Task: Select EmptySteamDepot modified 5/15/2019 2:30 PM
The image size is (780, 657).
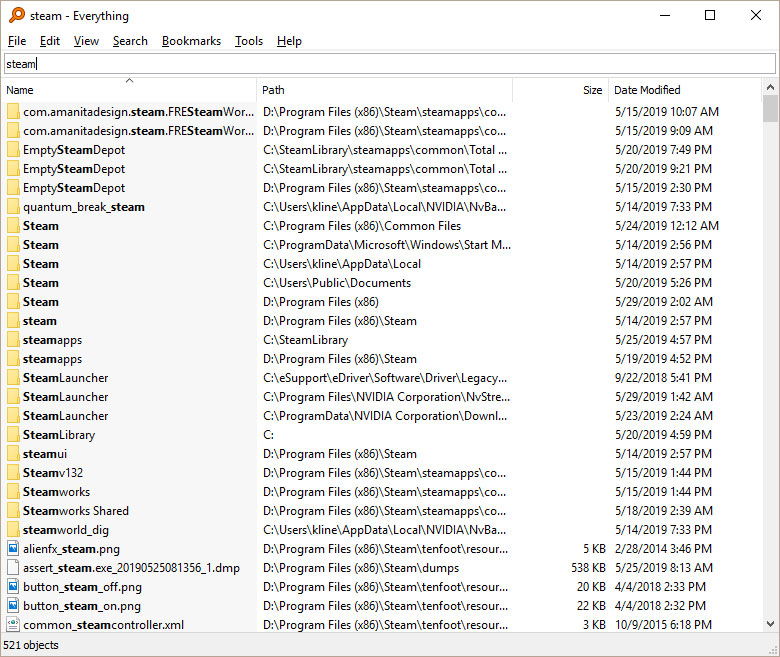Action: (74, 188)
